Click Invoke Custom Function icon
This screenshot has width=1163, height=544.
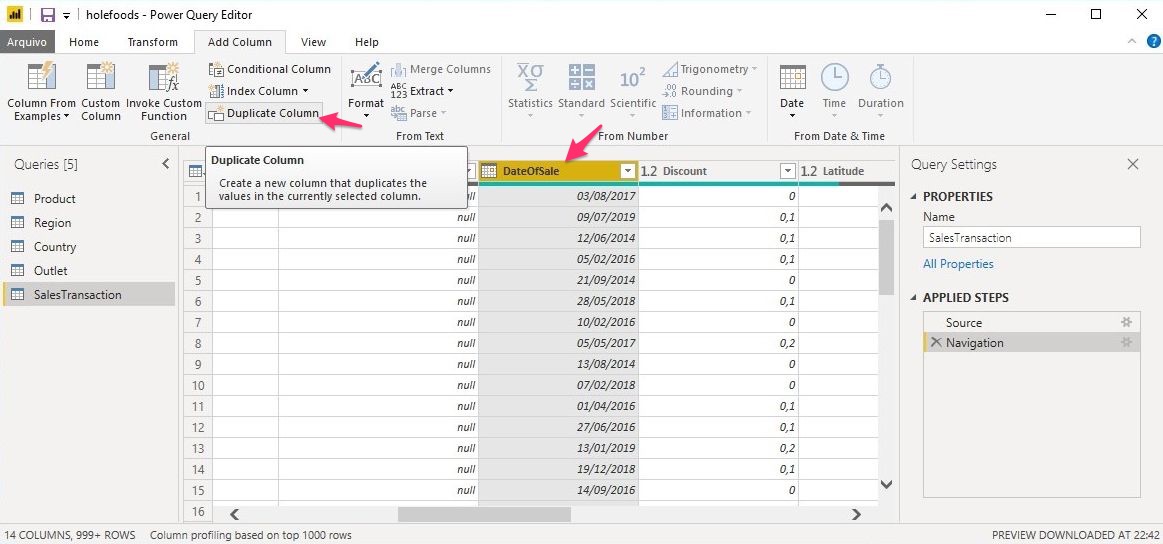tap(163, 78)
